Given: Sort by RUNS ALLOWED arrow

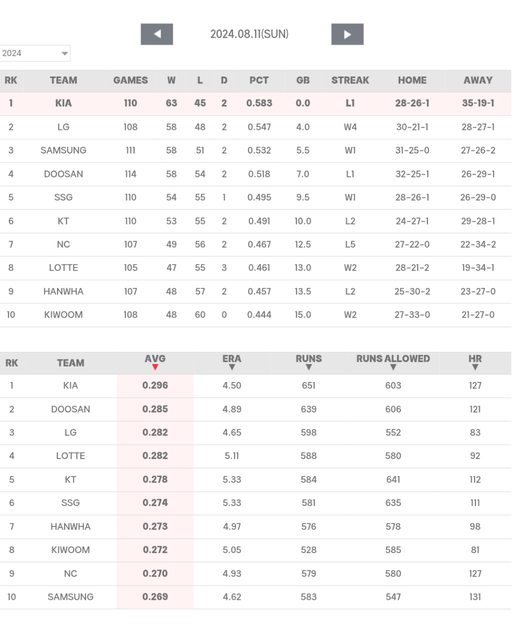Looking at the screenshot, I should pyautogui.click(x=393, y=367).
